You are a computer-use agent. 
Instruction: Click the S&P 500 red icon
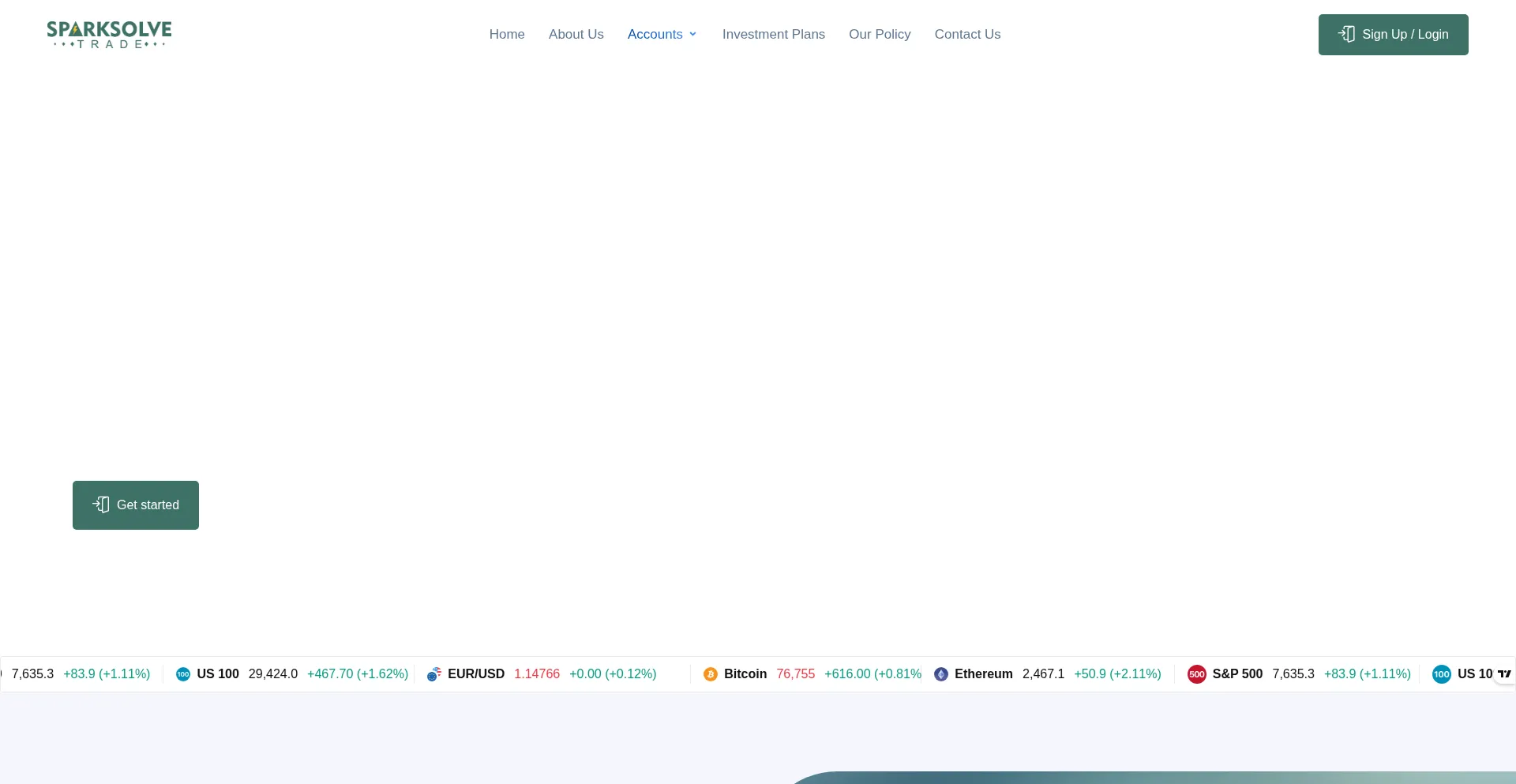point(1197,674)
